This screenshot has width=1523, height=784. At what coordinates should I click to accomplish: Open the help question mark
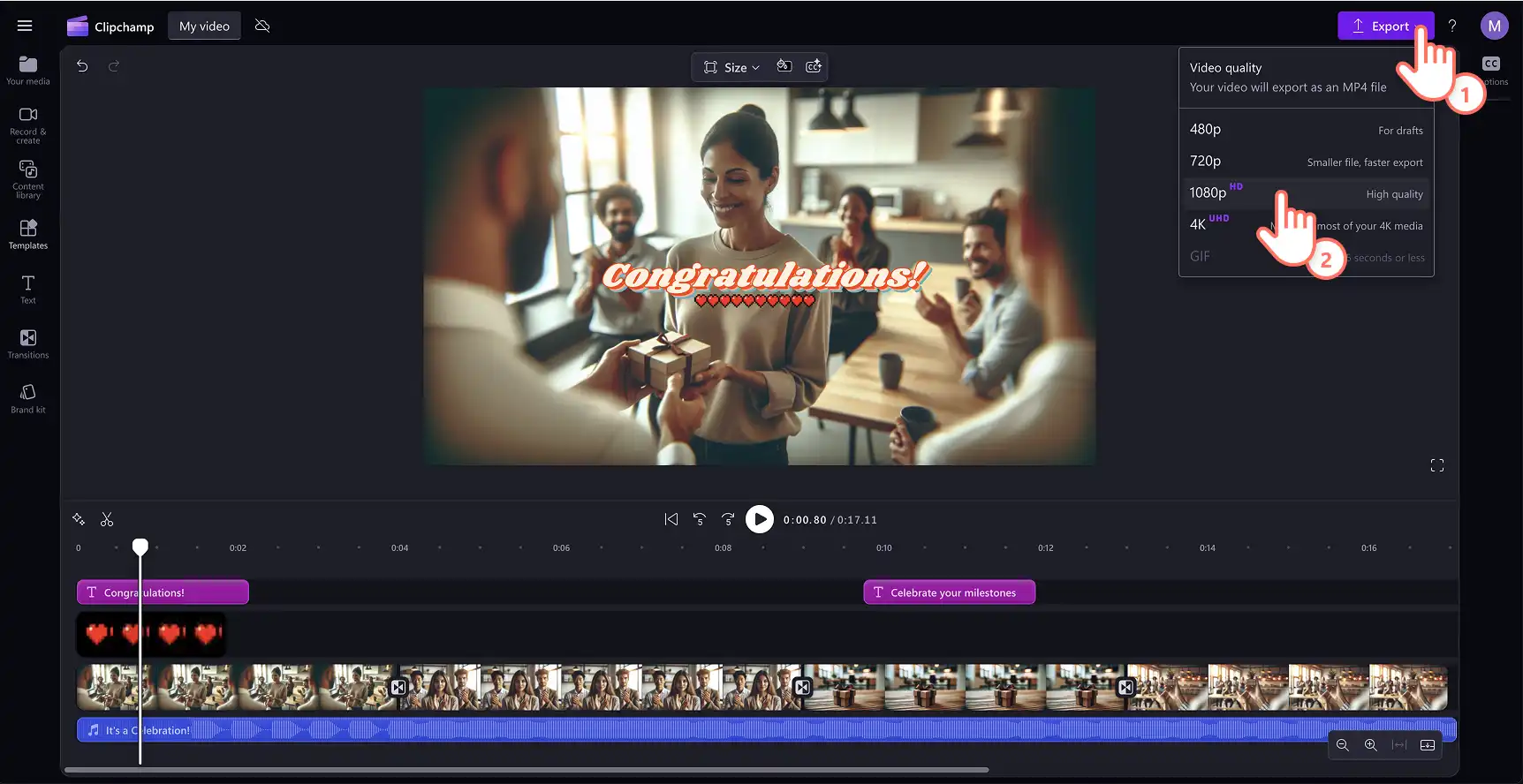pos(1452,26)
